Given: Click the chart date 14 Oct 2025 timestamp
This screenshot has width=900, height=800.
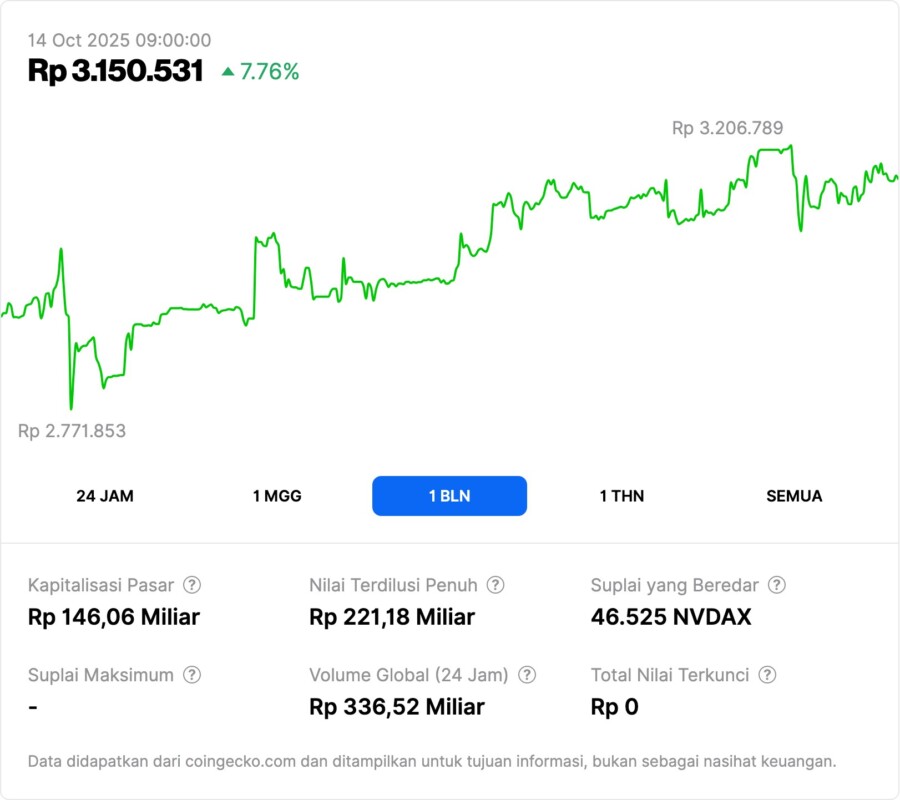Looking at the screenshot, I should click(x=119, y=40).
